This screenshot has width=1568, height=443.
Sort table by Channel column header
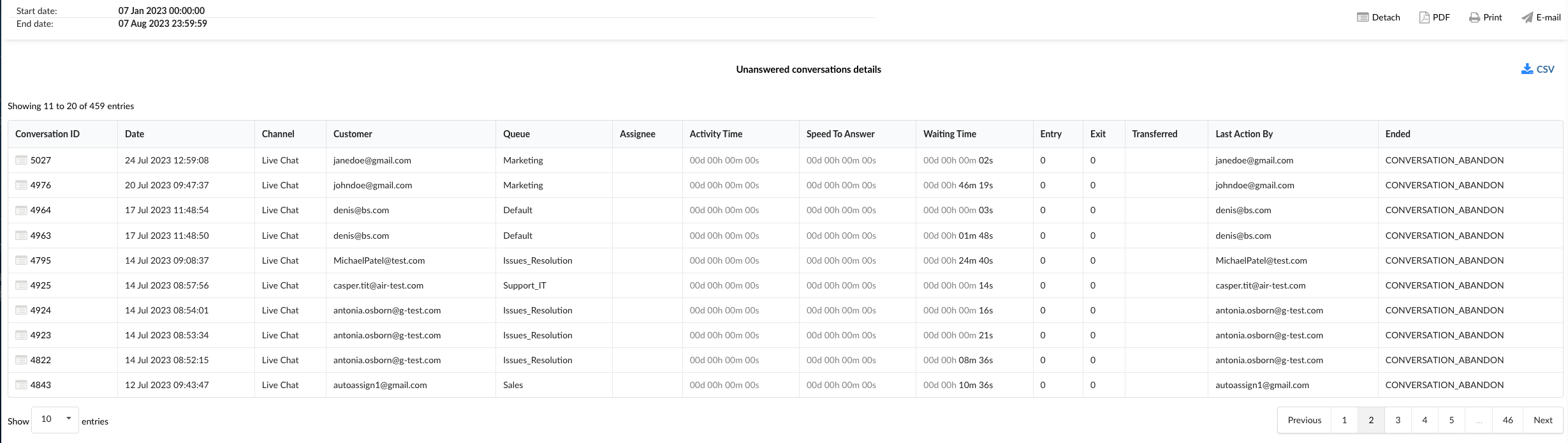point(290,134)
